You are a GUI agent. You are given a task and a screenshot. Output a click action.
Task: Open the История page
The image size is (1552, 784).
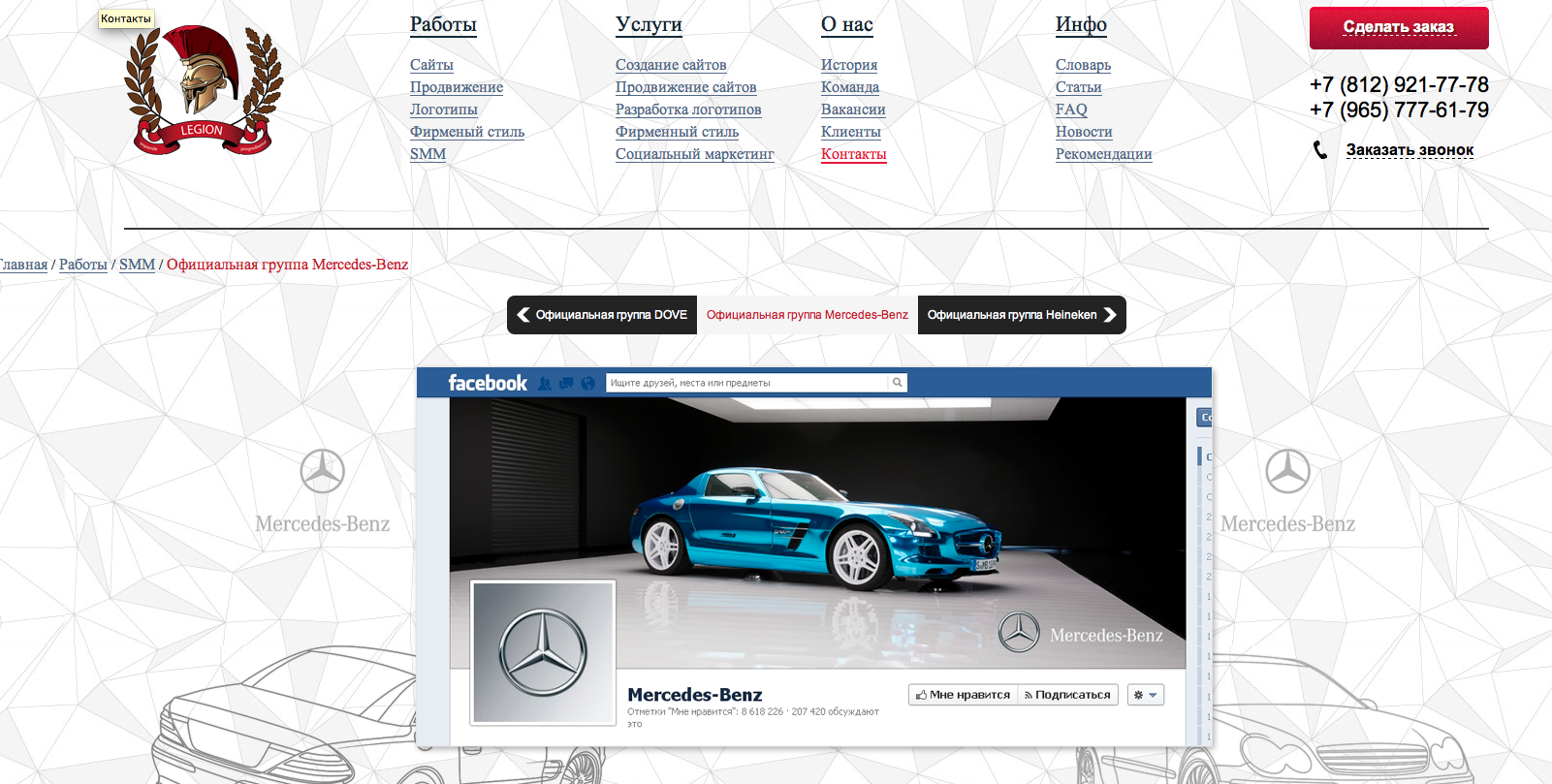pyautogui.click(x=849, y=65)
